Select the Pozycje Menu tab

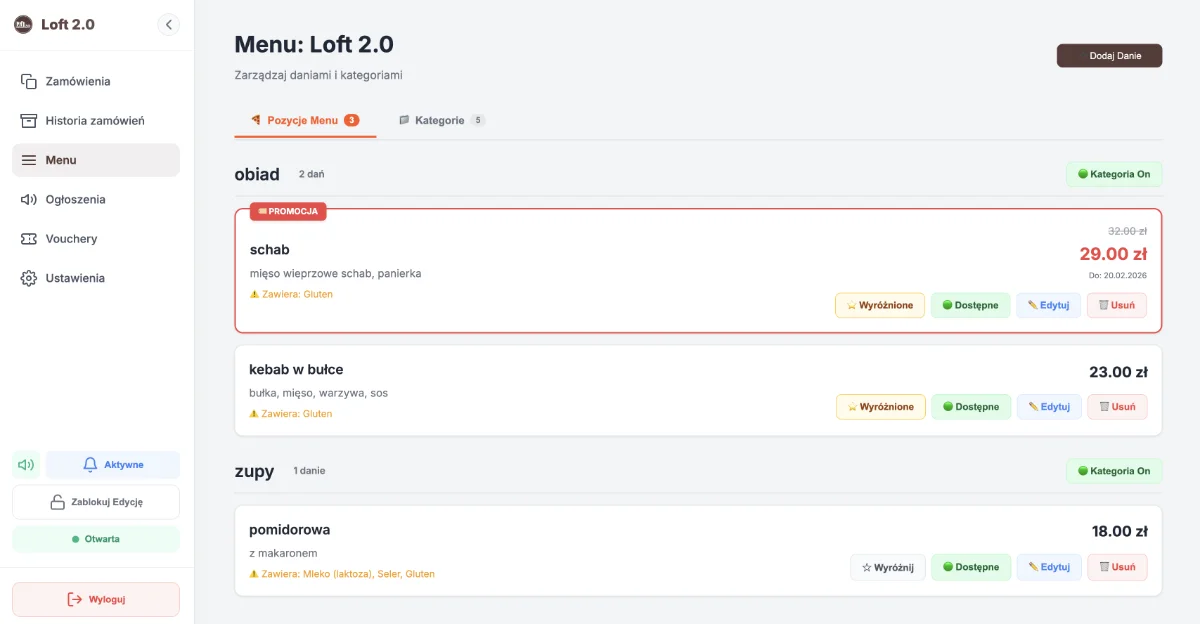pyautogui.click(x=305, y=119)
